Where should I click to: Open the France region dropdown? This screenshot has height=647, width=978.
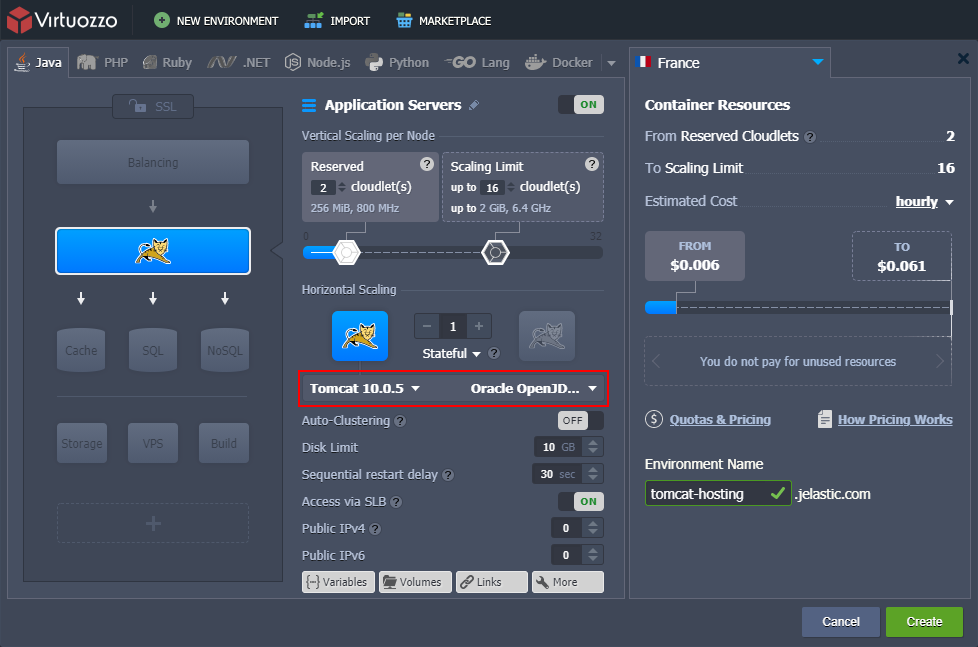tap(730, 62)
